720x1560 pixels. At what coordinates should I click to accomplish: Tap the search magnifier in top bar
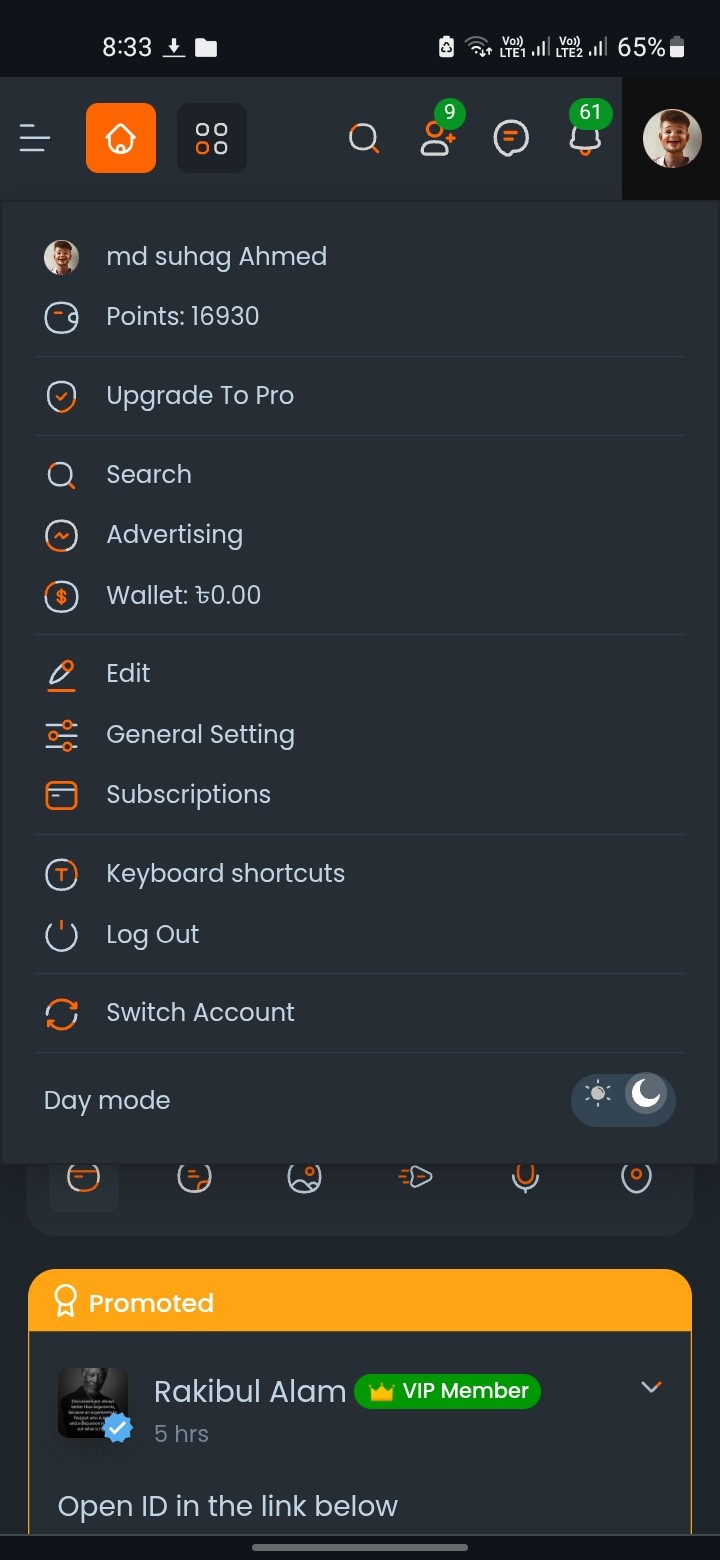click(363, 138)
